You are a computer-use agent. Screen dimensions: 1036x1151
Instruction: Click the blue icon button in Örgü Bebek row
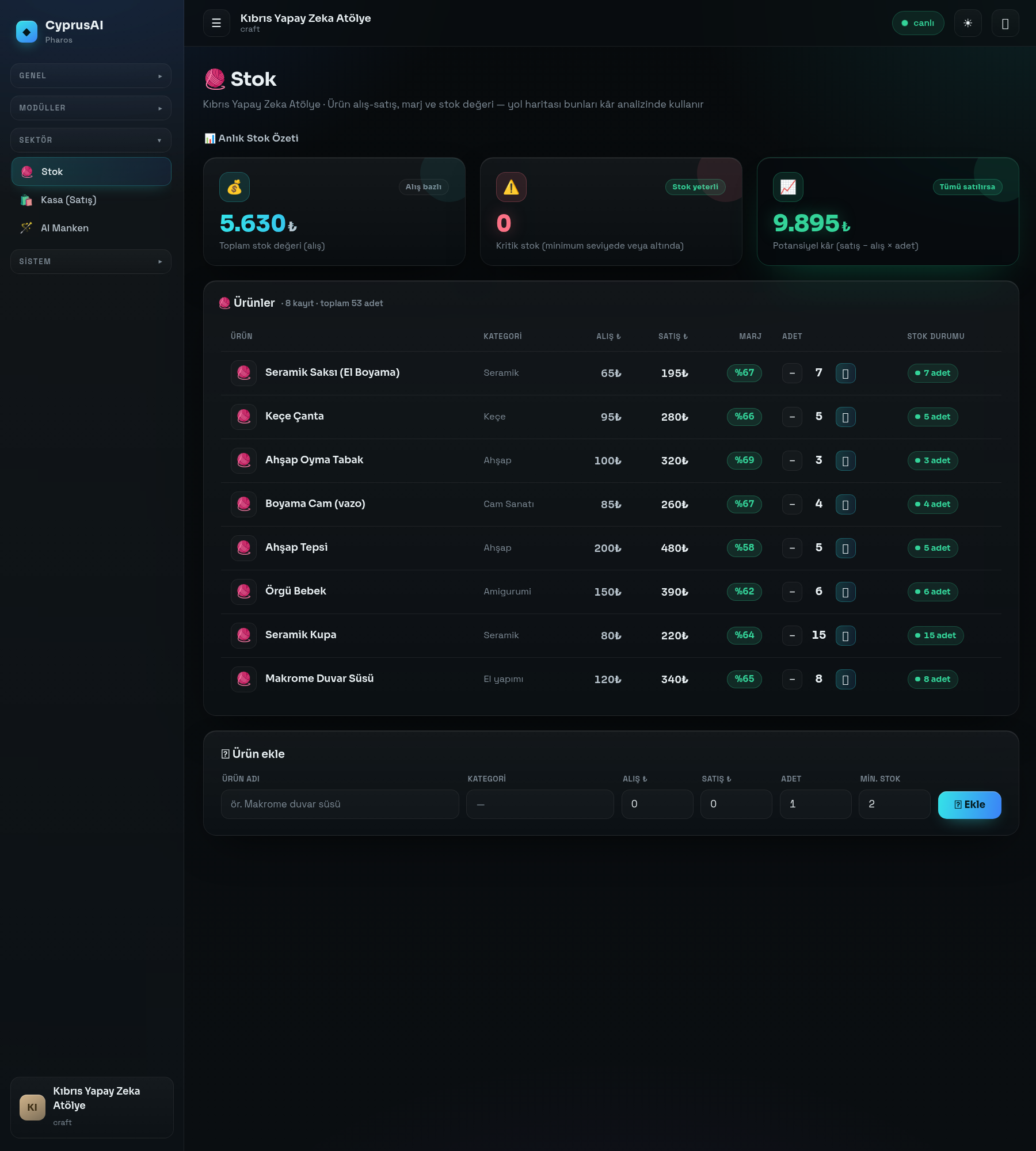pos(845,592)
